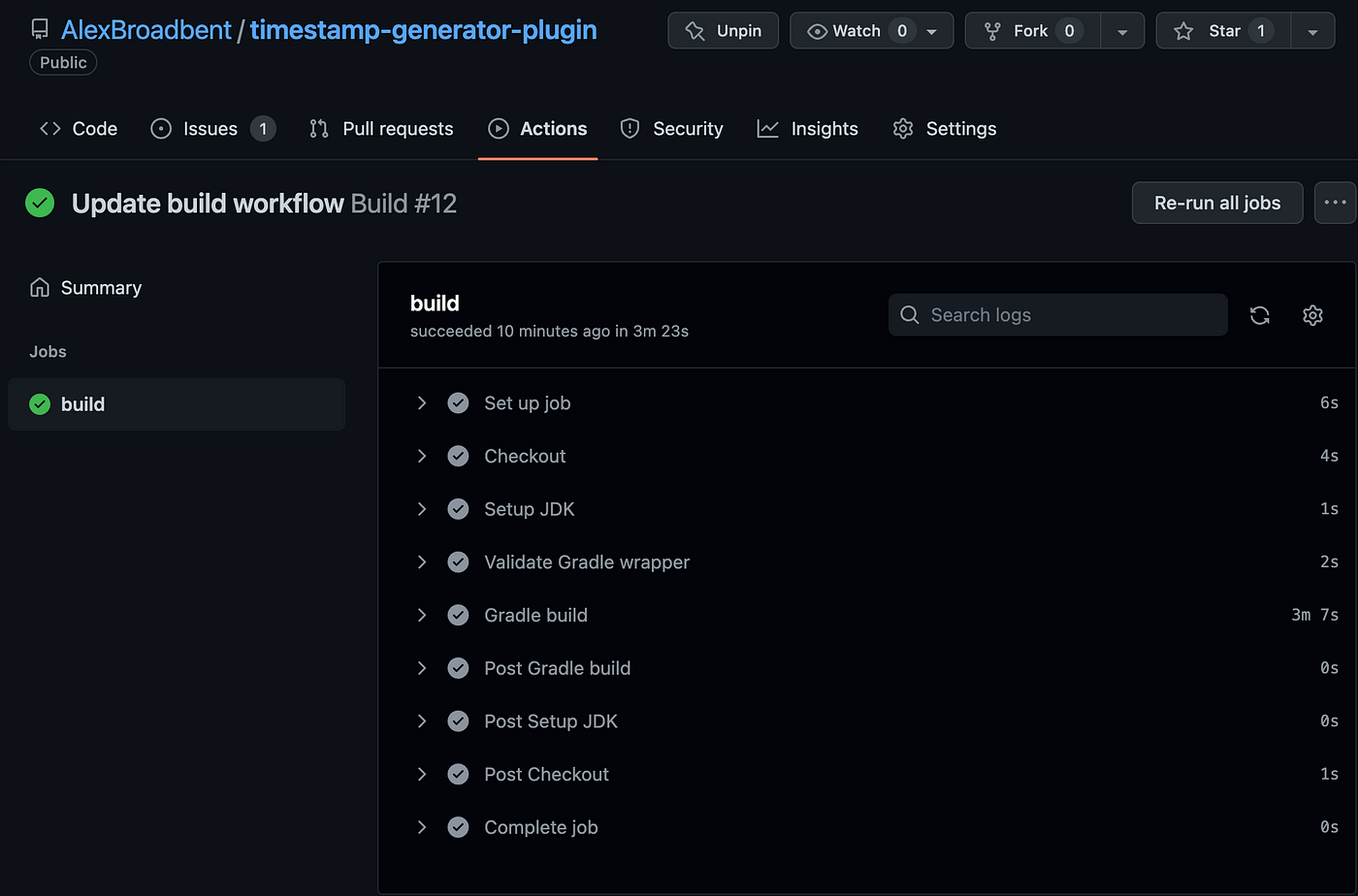Open the Fork dropdown arrow
Viewport: 1358px width, 896px height.
(1122, 31)
